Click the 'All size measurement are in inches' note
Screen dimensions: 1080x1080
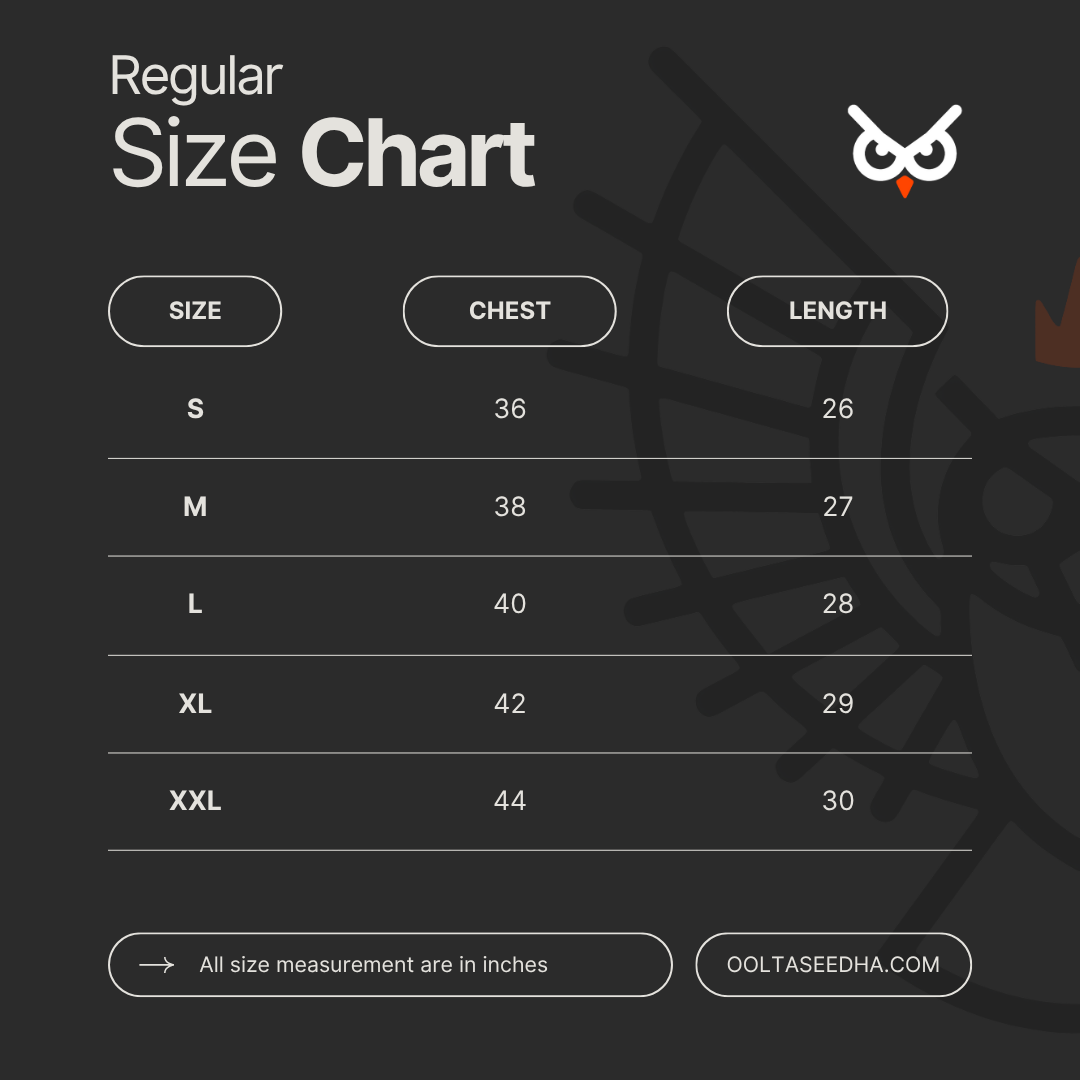[373, 965]
